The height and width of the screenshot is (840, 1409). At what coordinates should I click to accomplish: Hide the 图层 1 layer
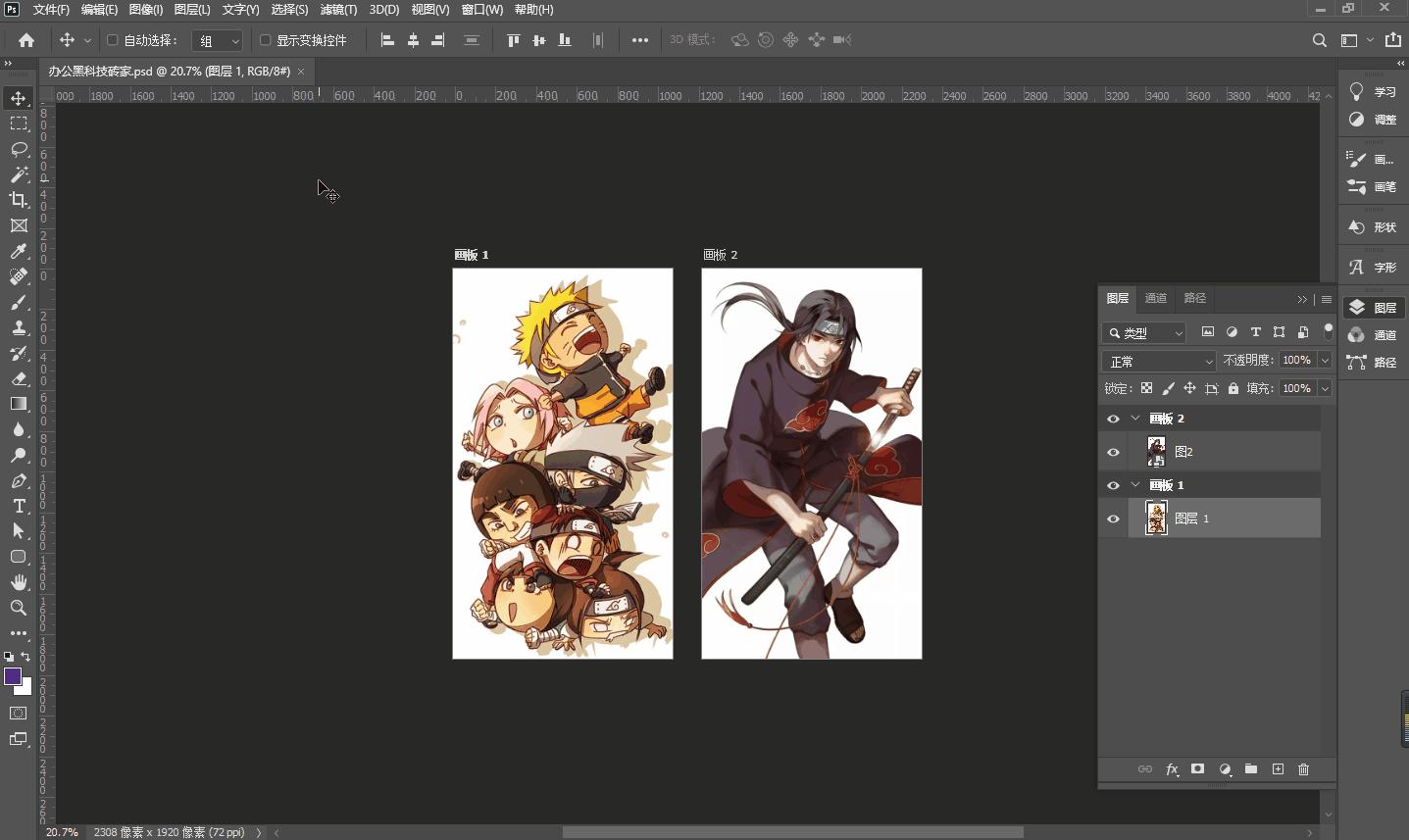coord(1113,519)
